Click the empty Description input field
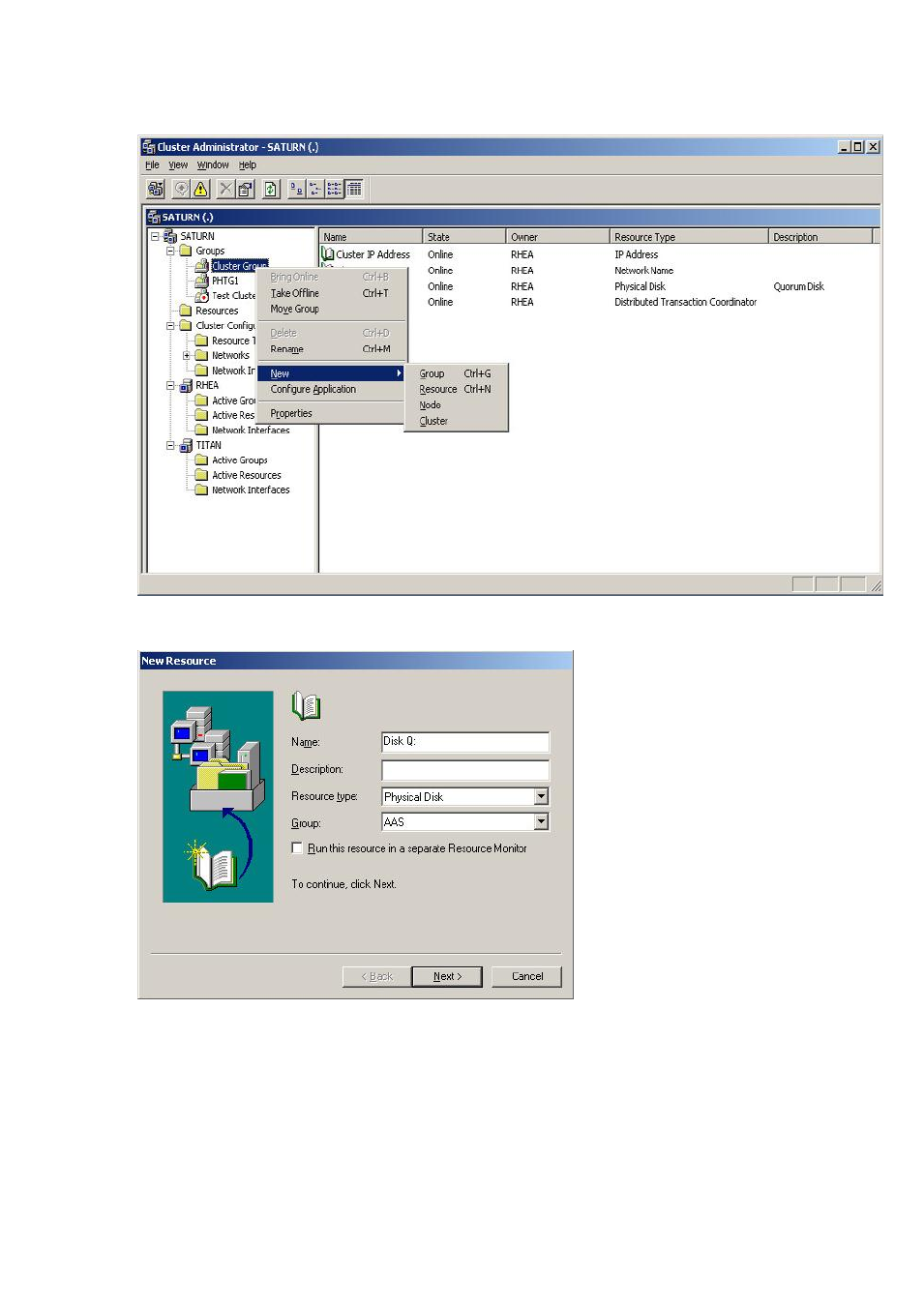 coord(465,770)
